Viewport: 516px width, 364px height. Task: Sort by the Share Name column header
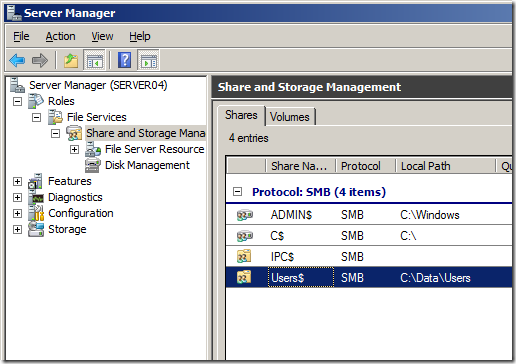click(x=300, y=166)
